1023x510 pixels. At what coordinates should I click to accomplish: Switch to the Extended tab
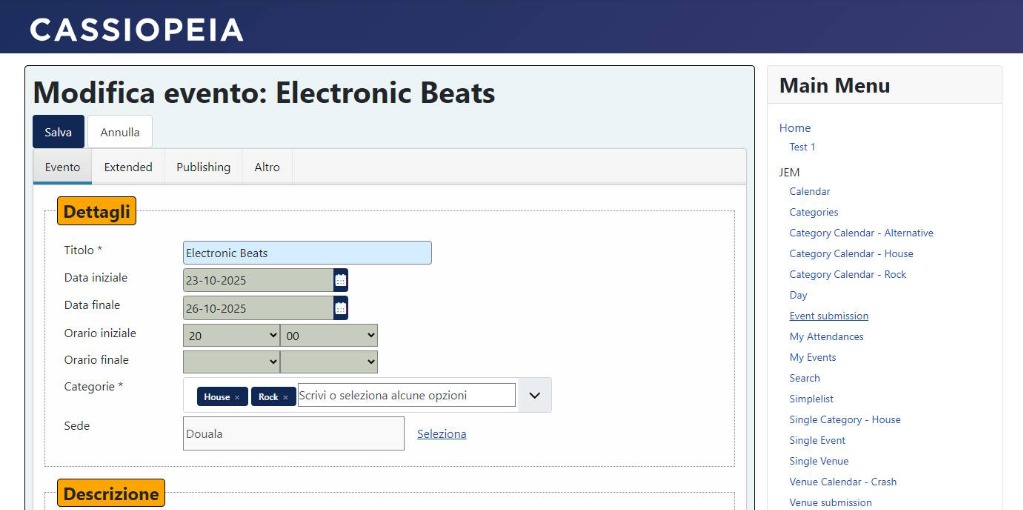point(128,167)
